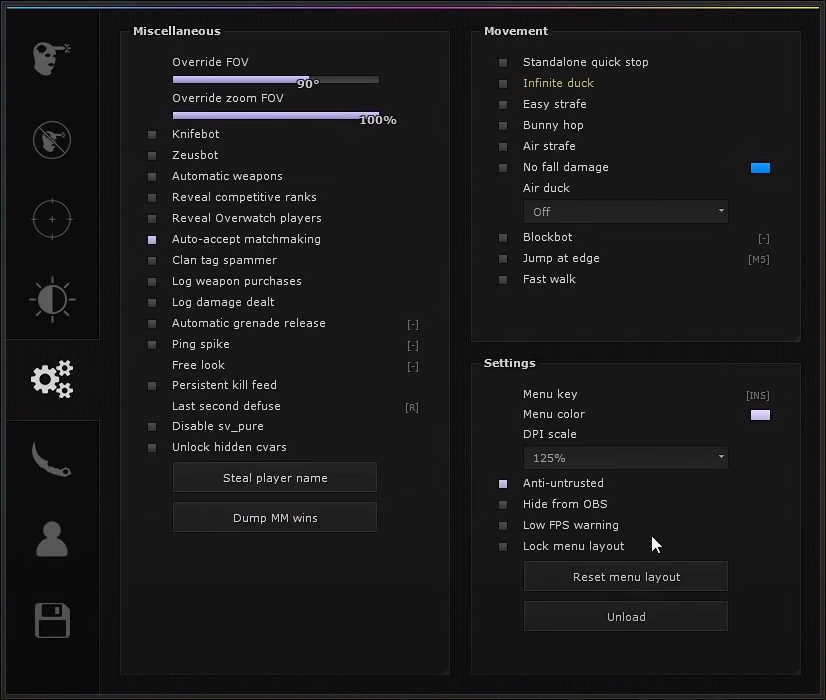The image size is (826, 700).
Task: Enable the Bunny hop checkbox
Action: (x=503, y=126)
